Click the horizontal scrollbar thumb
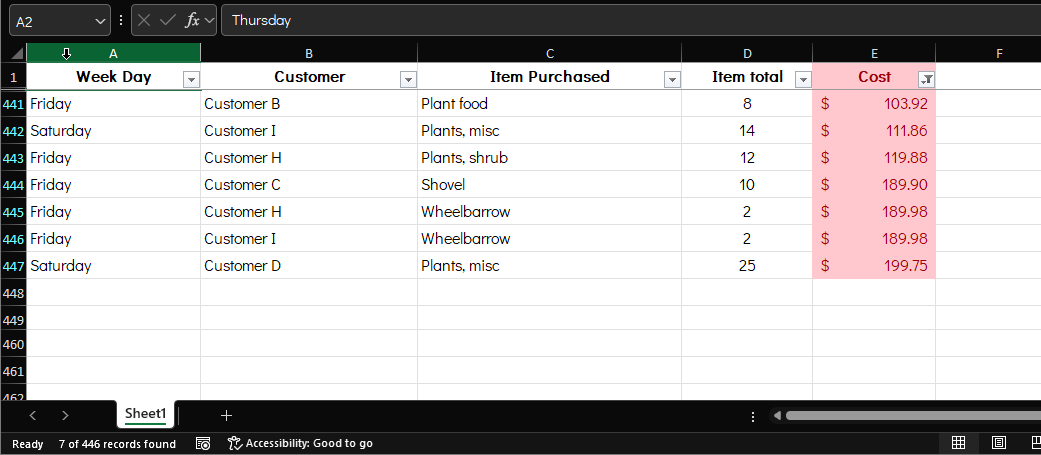Screen dimensions: 1041x455 point(910,415)
